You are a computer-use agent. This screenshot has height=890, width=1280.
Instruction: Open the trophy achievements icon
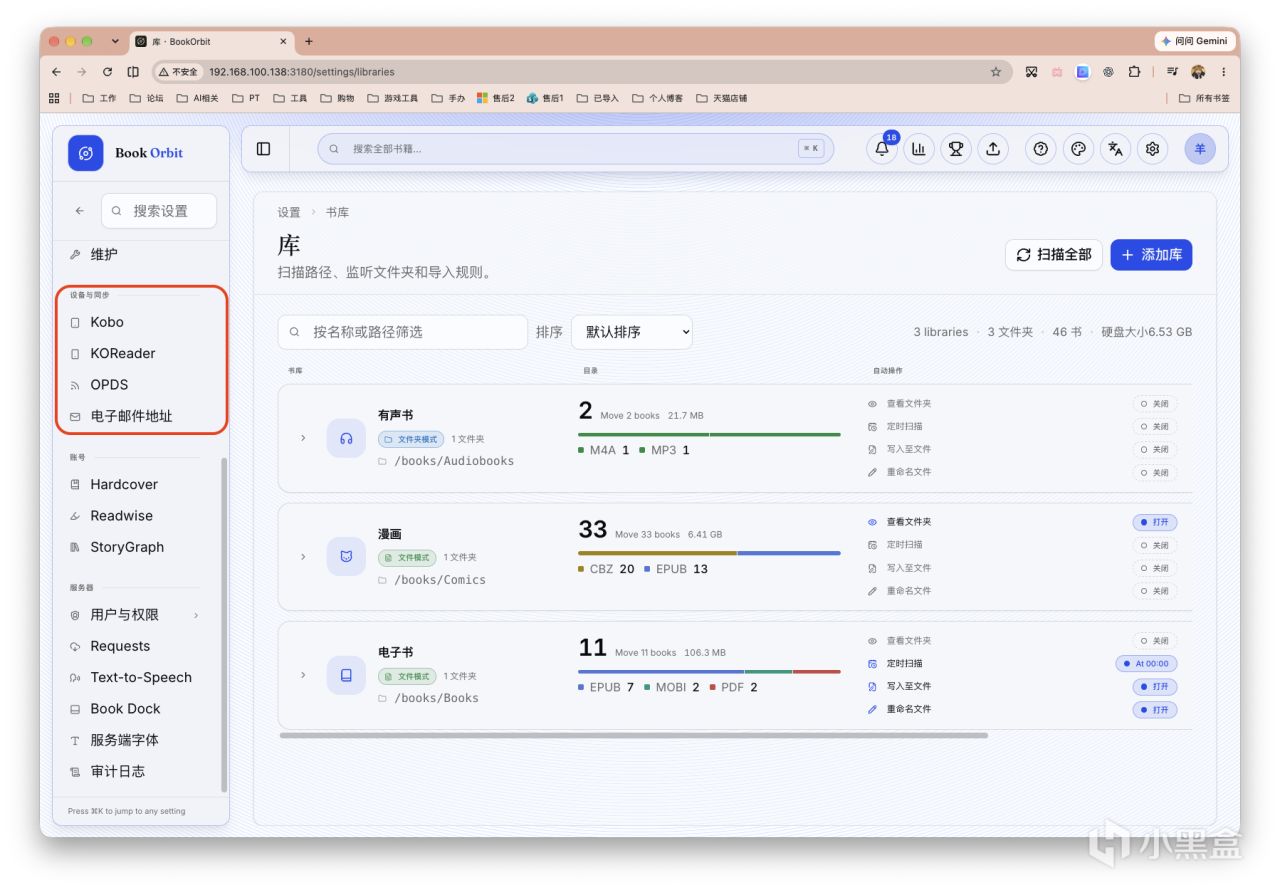click(x=956, y=149)
